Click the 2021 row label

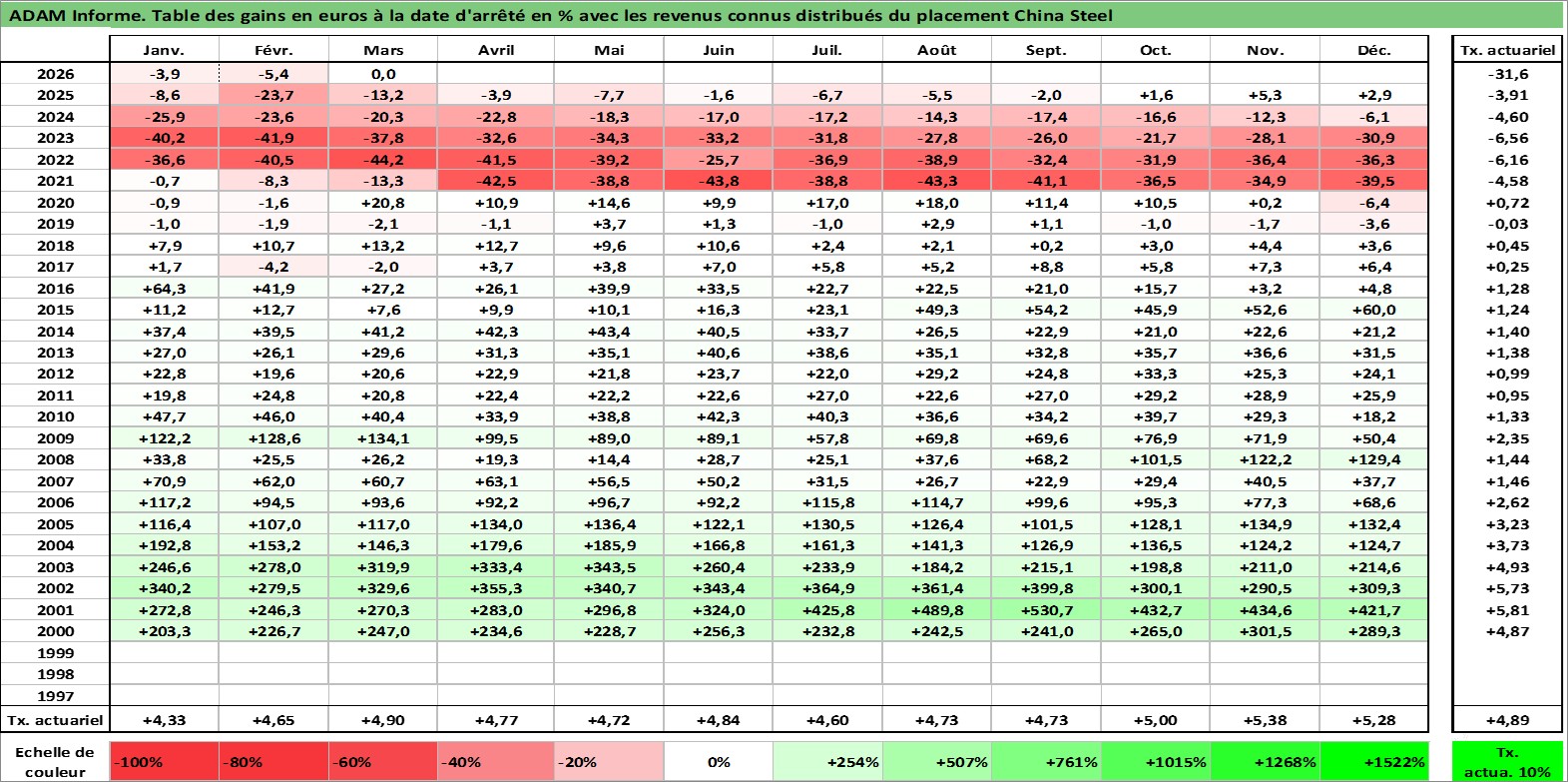[x=55, y=181]
